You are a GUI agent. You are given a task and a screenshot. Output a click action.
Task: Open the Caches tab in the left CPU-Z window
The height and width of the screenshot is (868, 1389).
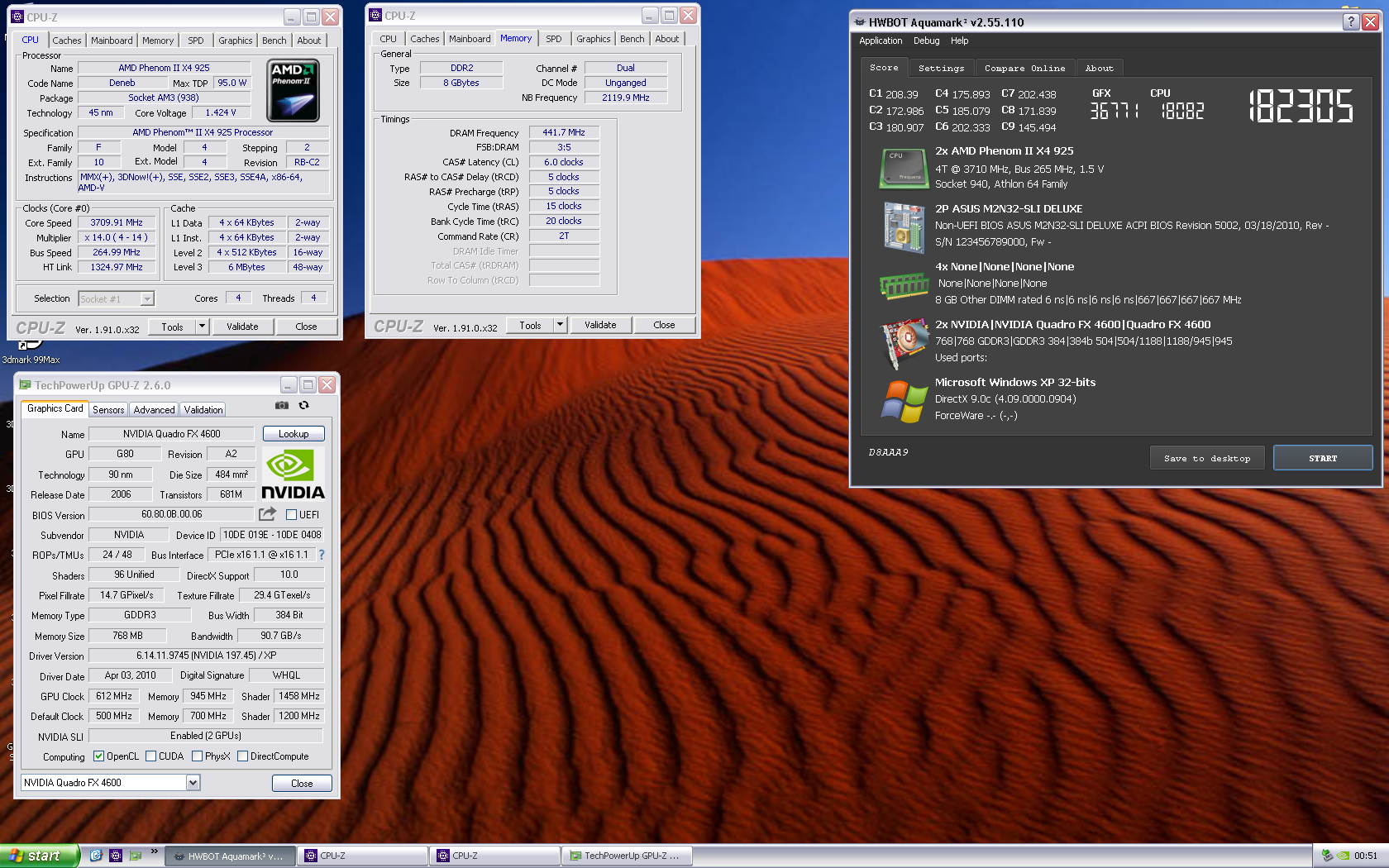pyautogui.click(x=67, y=41)
